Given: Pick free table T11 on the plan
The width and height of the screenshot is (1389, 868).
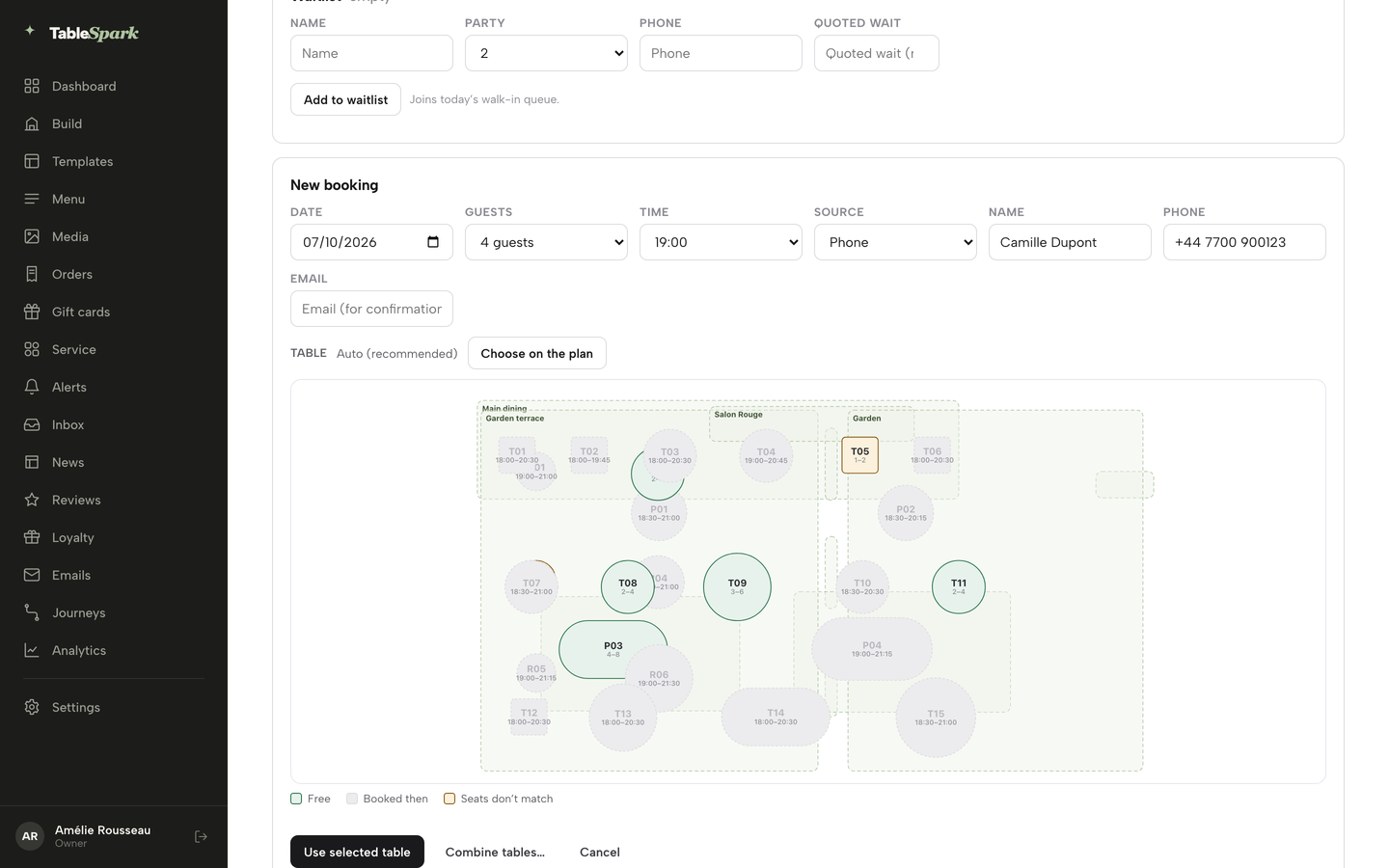Looking at the screenshot, I should pyautogui.click(x=959, y=586).
